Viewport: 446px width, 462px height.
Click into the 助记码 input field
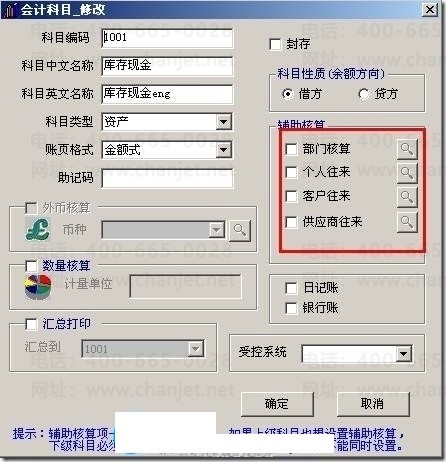click(167, 178)
